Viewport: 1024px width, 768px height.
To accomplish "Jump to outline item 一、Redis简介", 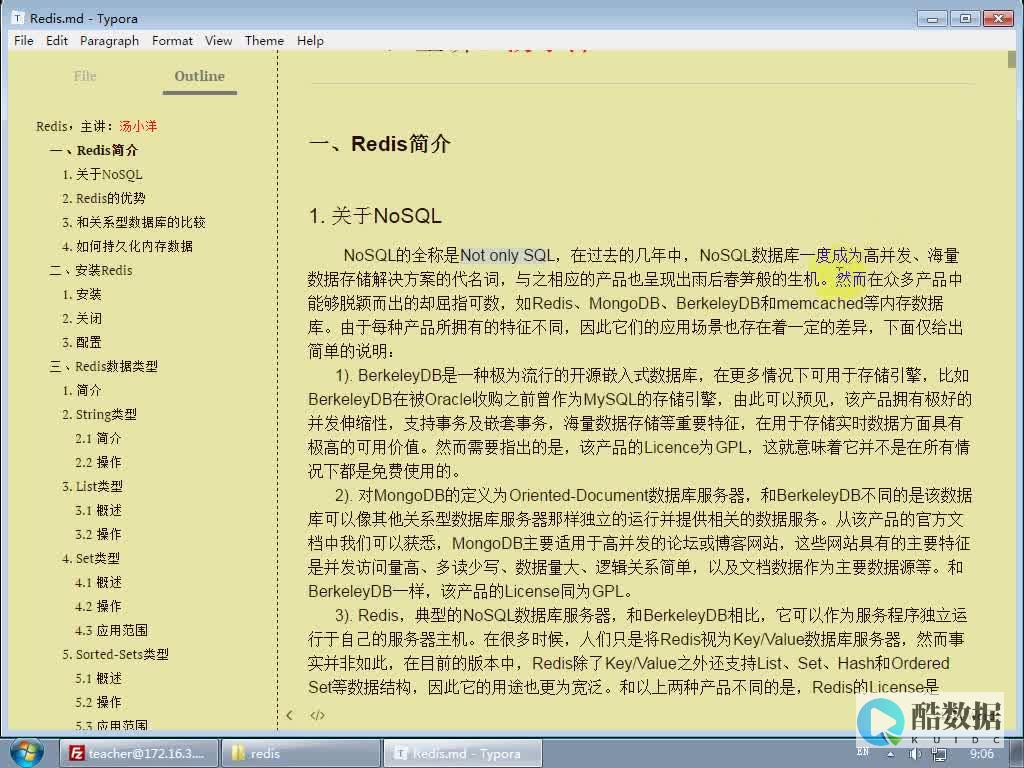I will pyautogui.click(x=94, y=150).
